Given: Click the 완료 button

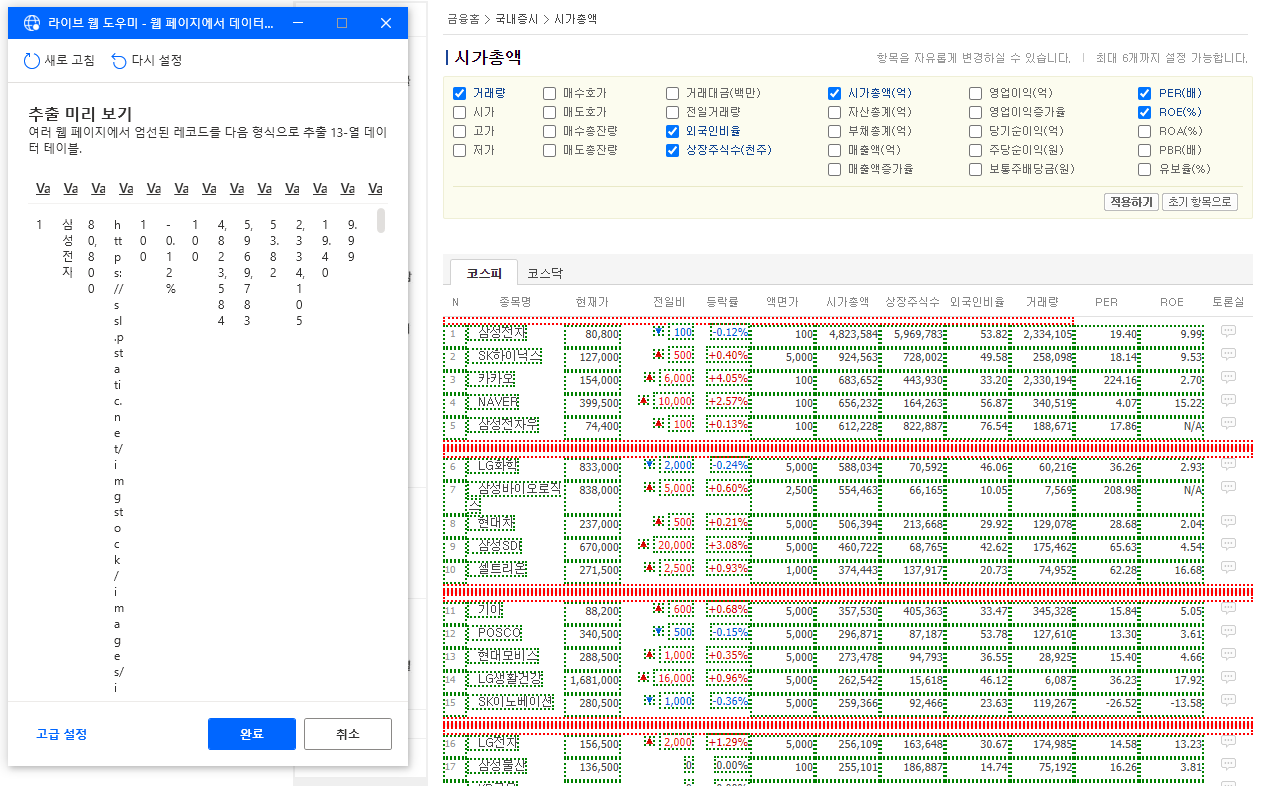Looking at the screenshot, I should tap(252, 734).
